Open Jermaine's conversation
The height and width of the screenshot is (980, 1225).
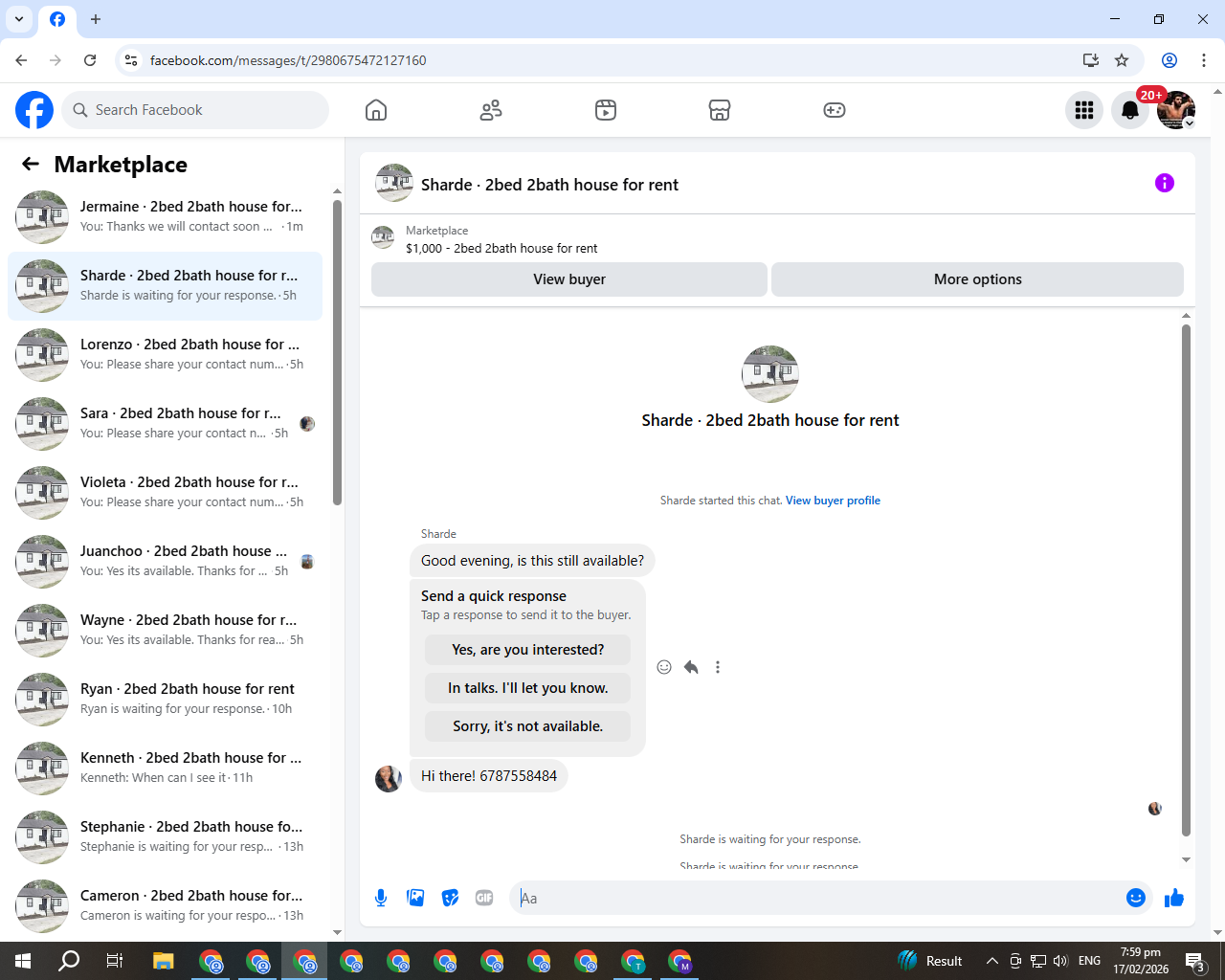165,217
